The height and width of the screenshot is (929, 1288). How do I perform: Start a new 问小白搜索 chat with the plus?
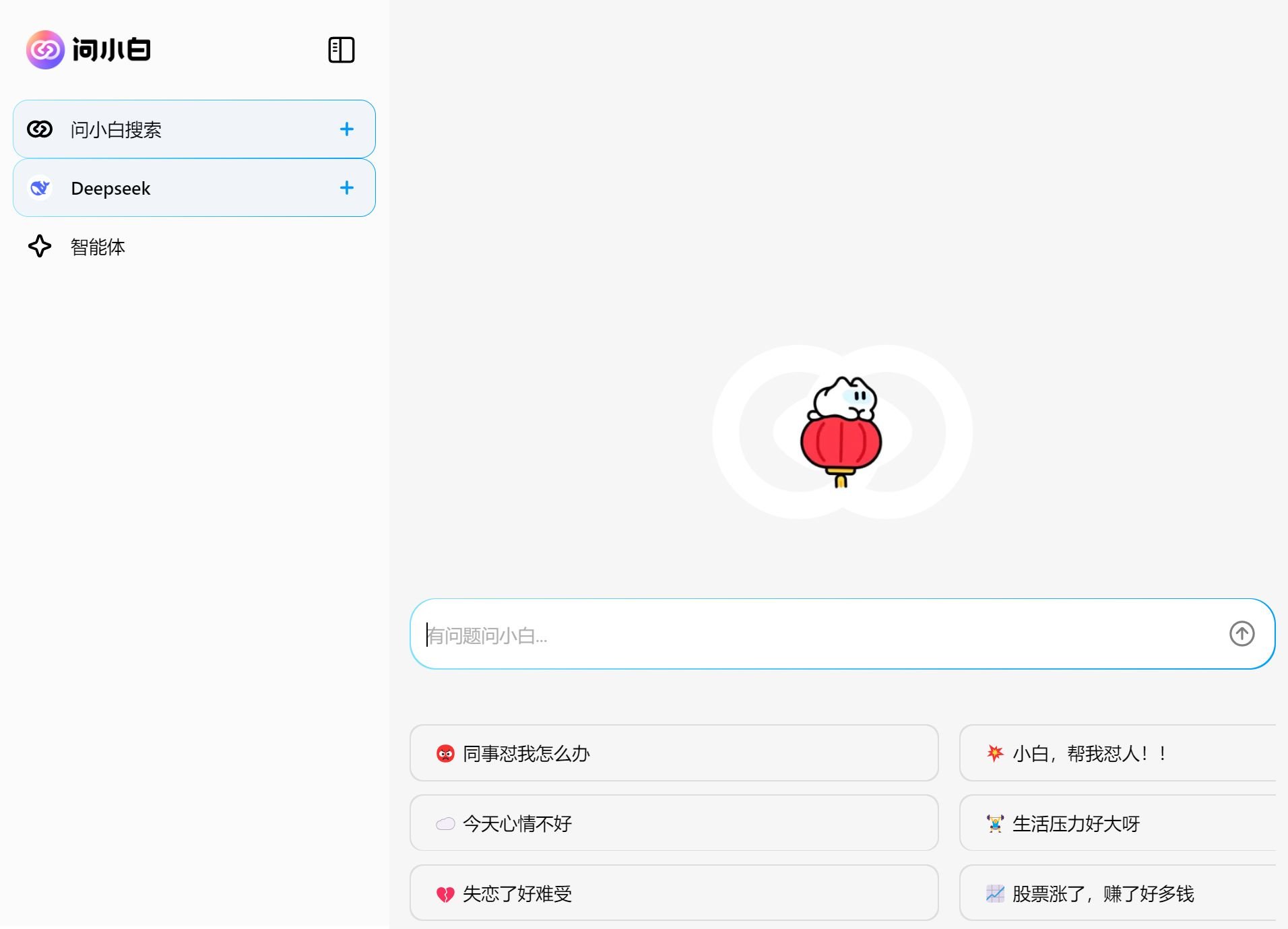click(347, 129)
